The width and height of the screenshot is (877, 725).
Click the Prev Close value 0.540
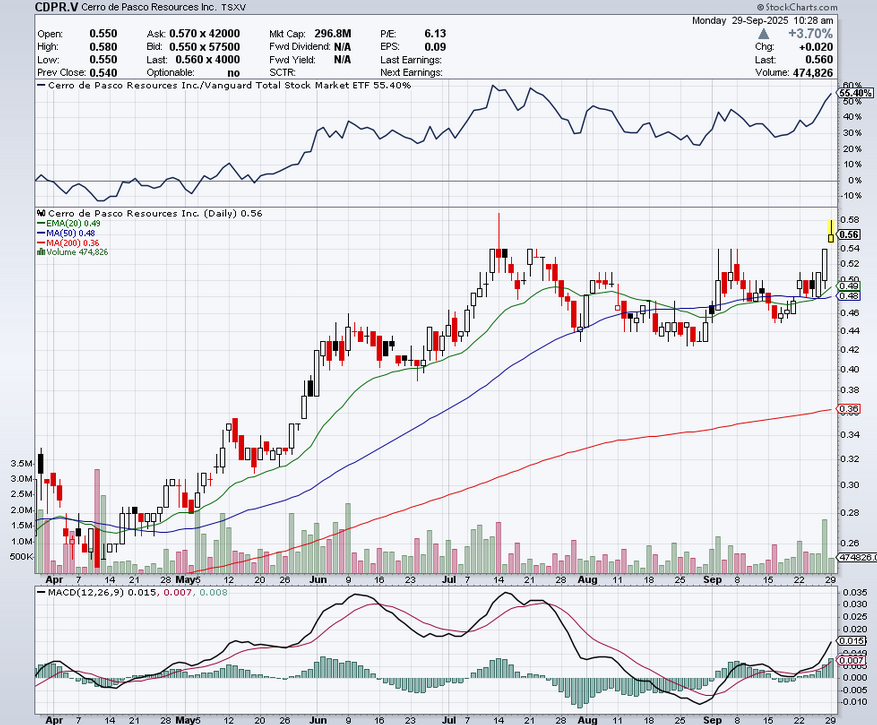(x=103, y=73)
